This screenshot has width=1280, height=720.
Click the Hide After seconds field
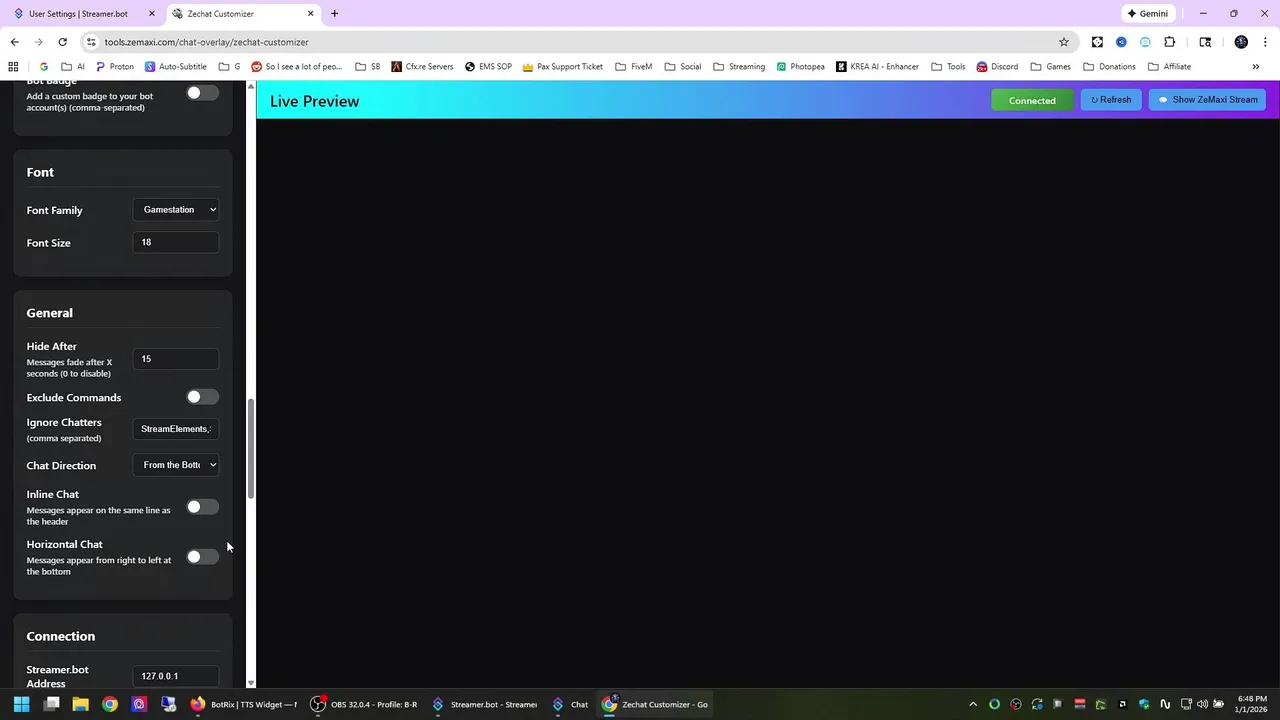176,359
